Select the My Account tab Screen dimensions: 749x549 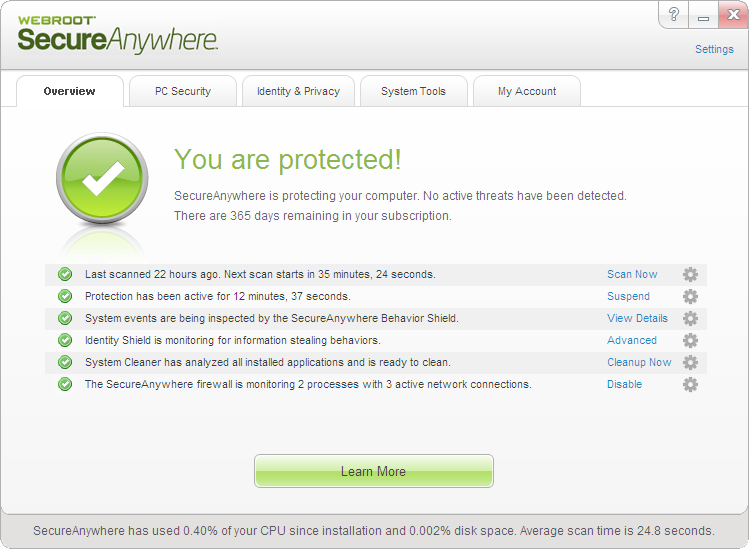coord(527,91)
